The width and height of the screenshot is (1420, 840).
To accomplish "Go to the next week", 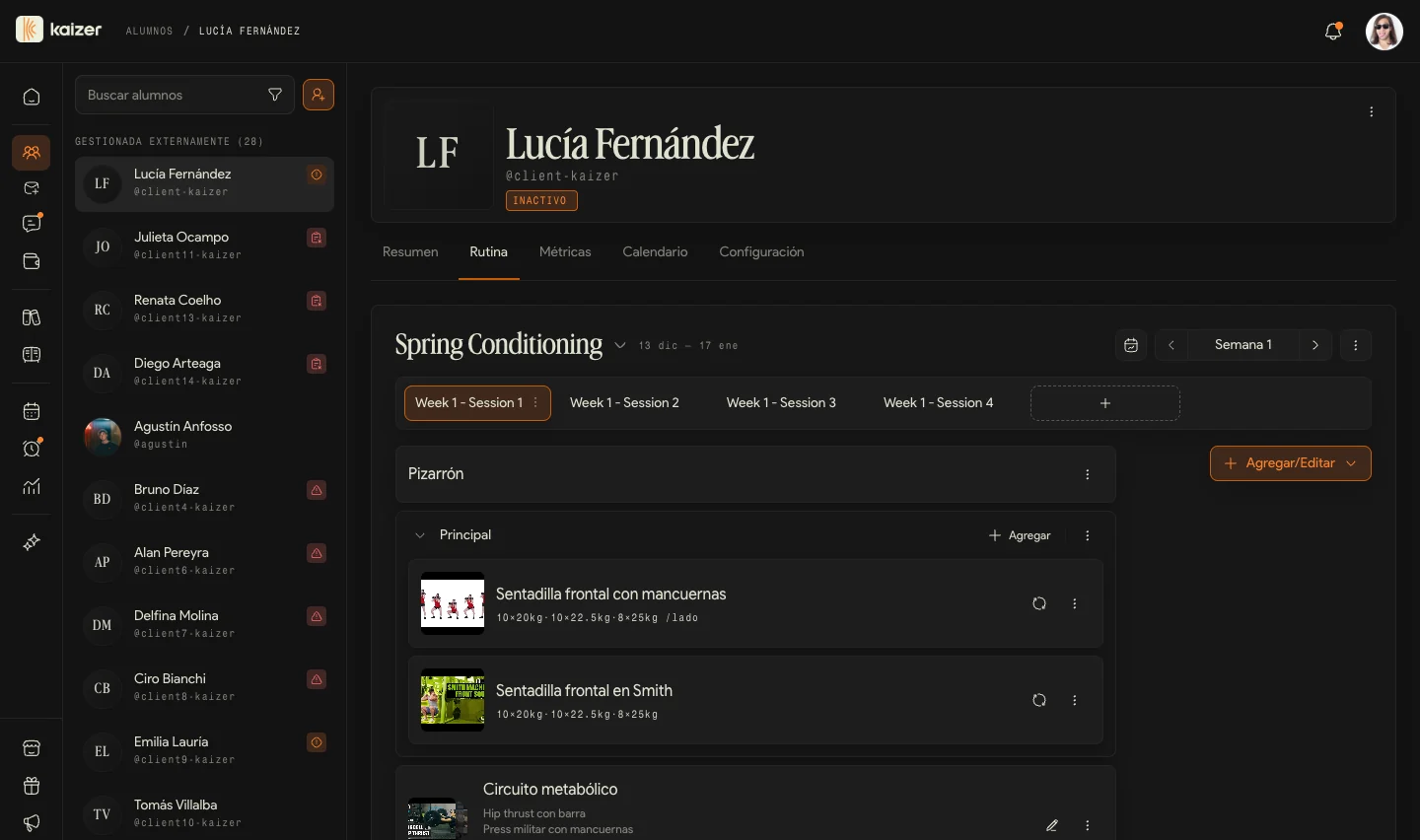I will click(1315, 345).
